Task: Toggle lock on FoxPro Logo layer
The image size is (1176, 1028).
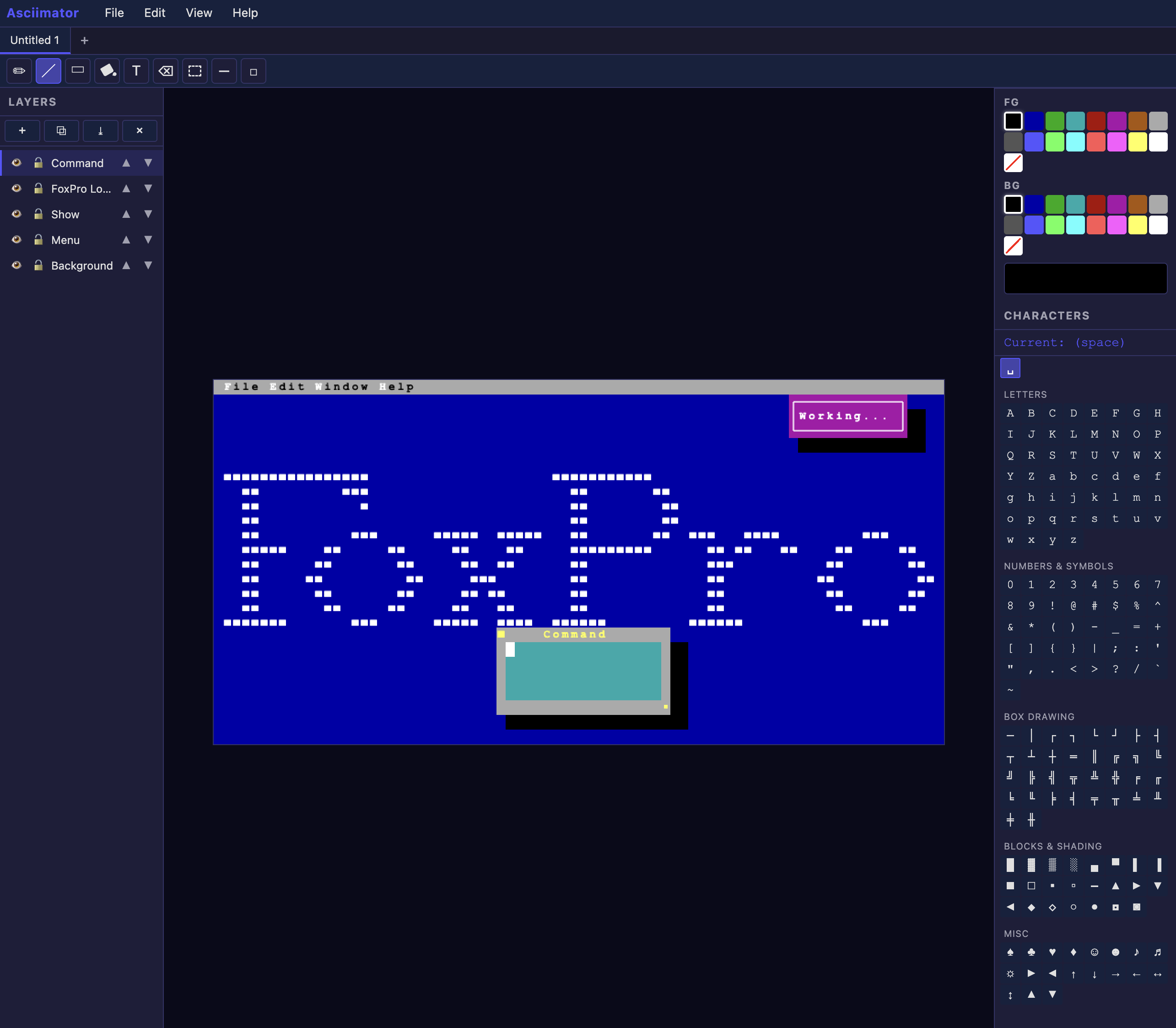Action: pos(38,188)
